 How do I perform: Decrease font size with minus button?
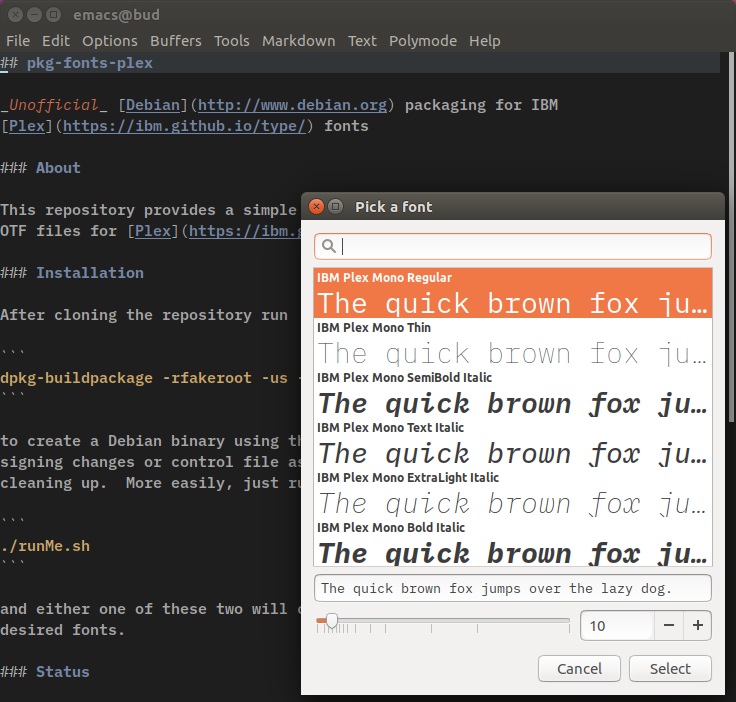669,626
